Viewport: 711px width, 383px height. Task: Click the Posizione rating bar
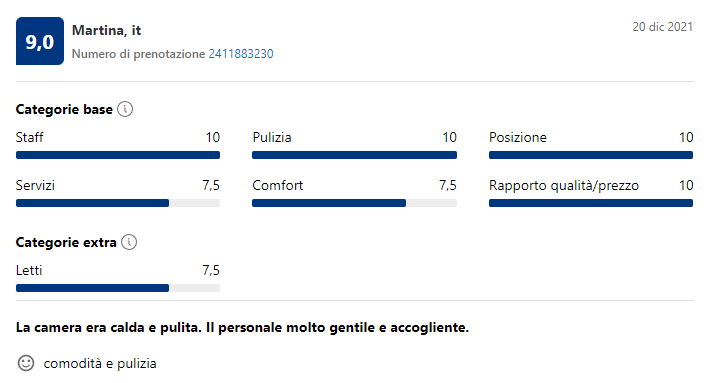click(591, 155)
